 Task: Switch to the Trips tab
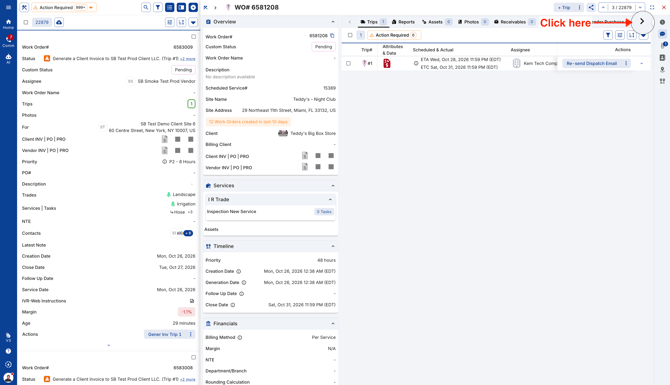click(373, 22)
